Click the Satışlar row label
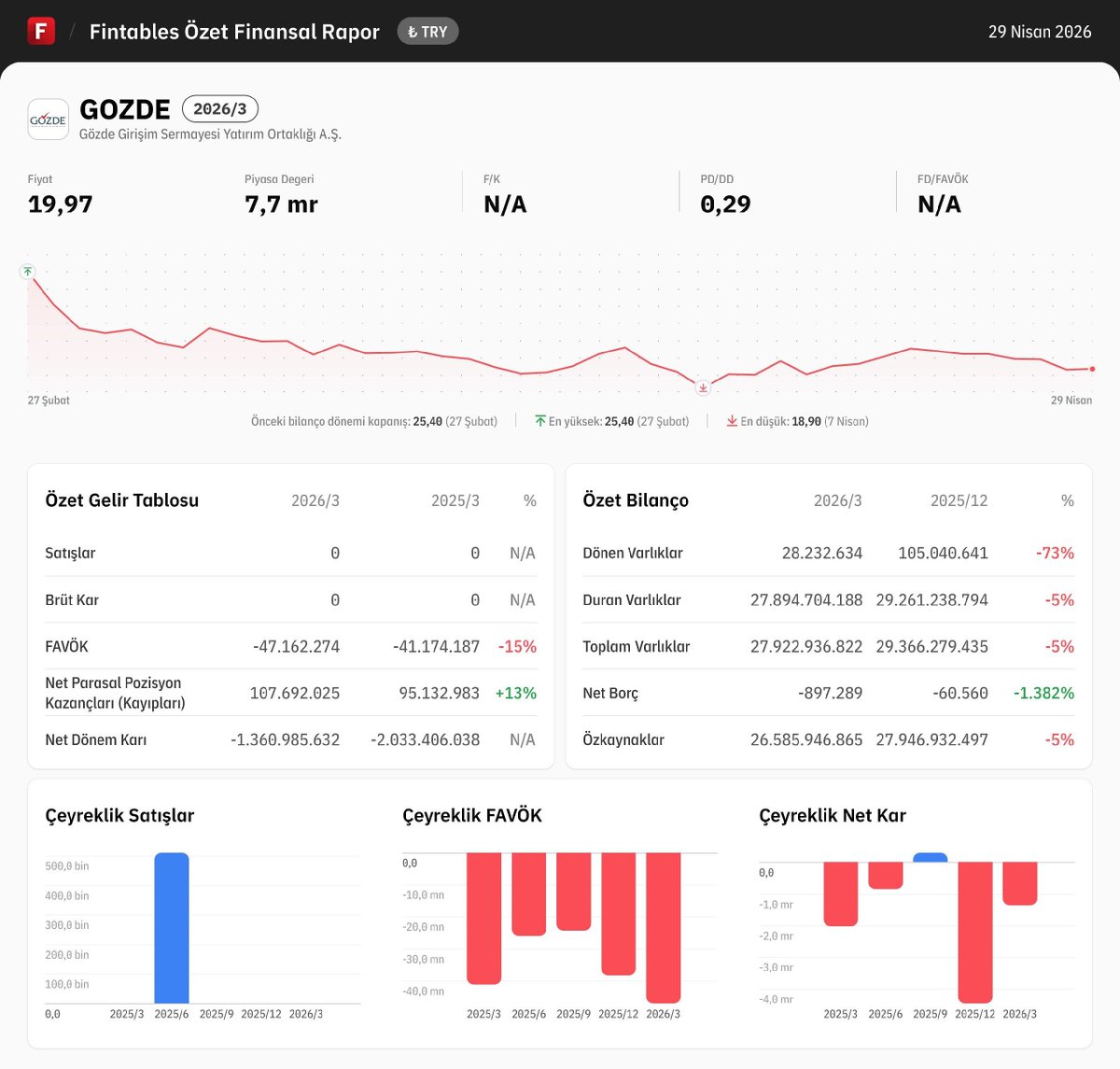This screenshot has width=1120, height=1069. coord(70,554)
